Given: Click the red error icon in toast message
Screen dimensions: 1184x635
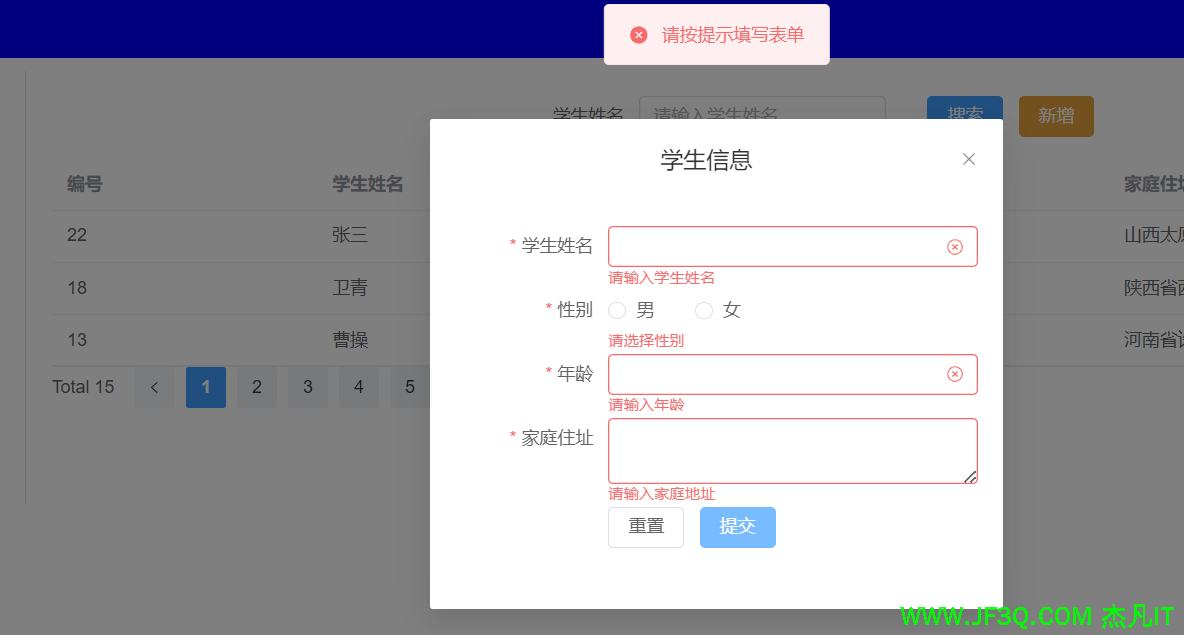Looking at the screenshot, I should pyautogui.click(x=638, y=35).
